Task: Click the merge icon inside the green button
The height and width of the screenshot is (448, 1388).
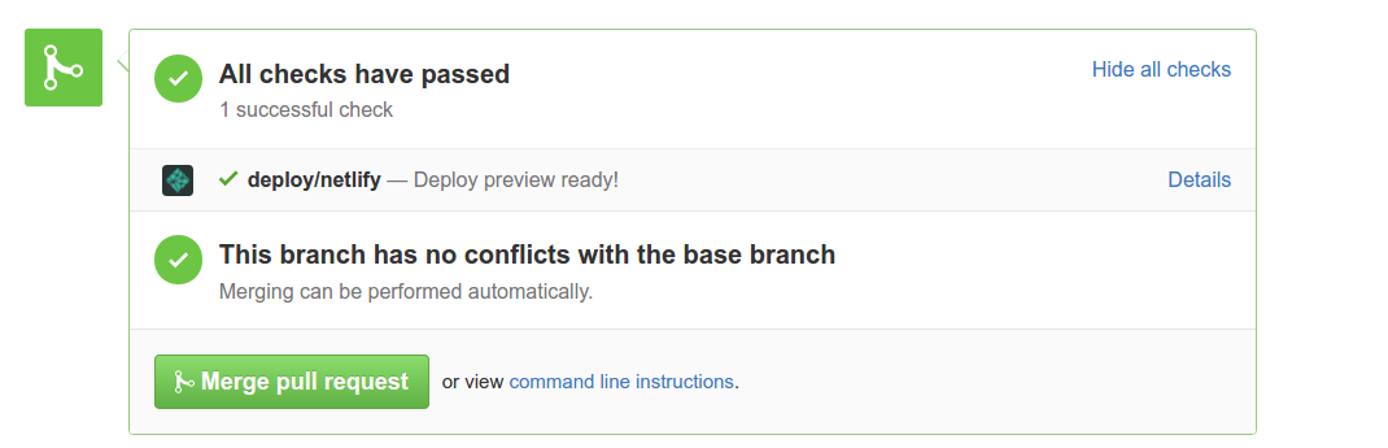Action: (x=184, y=382)
